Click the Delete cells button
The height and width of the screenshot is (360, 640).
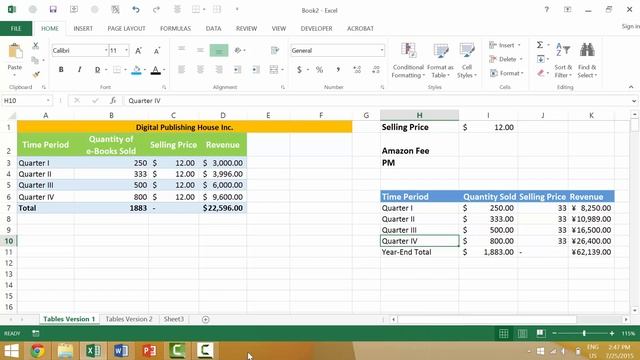click(506, 59)
